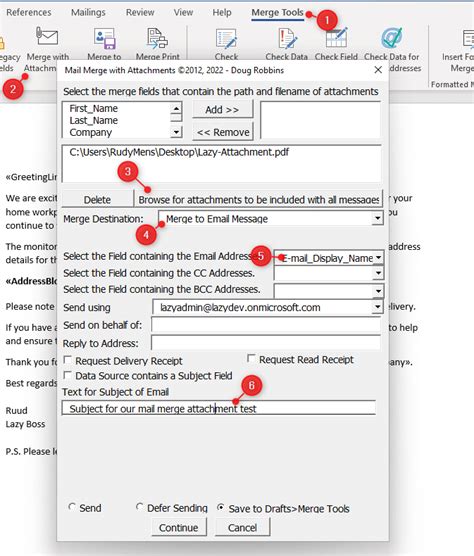
Task: Click the Send on behalf of field
Action: (266, 324)
